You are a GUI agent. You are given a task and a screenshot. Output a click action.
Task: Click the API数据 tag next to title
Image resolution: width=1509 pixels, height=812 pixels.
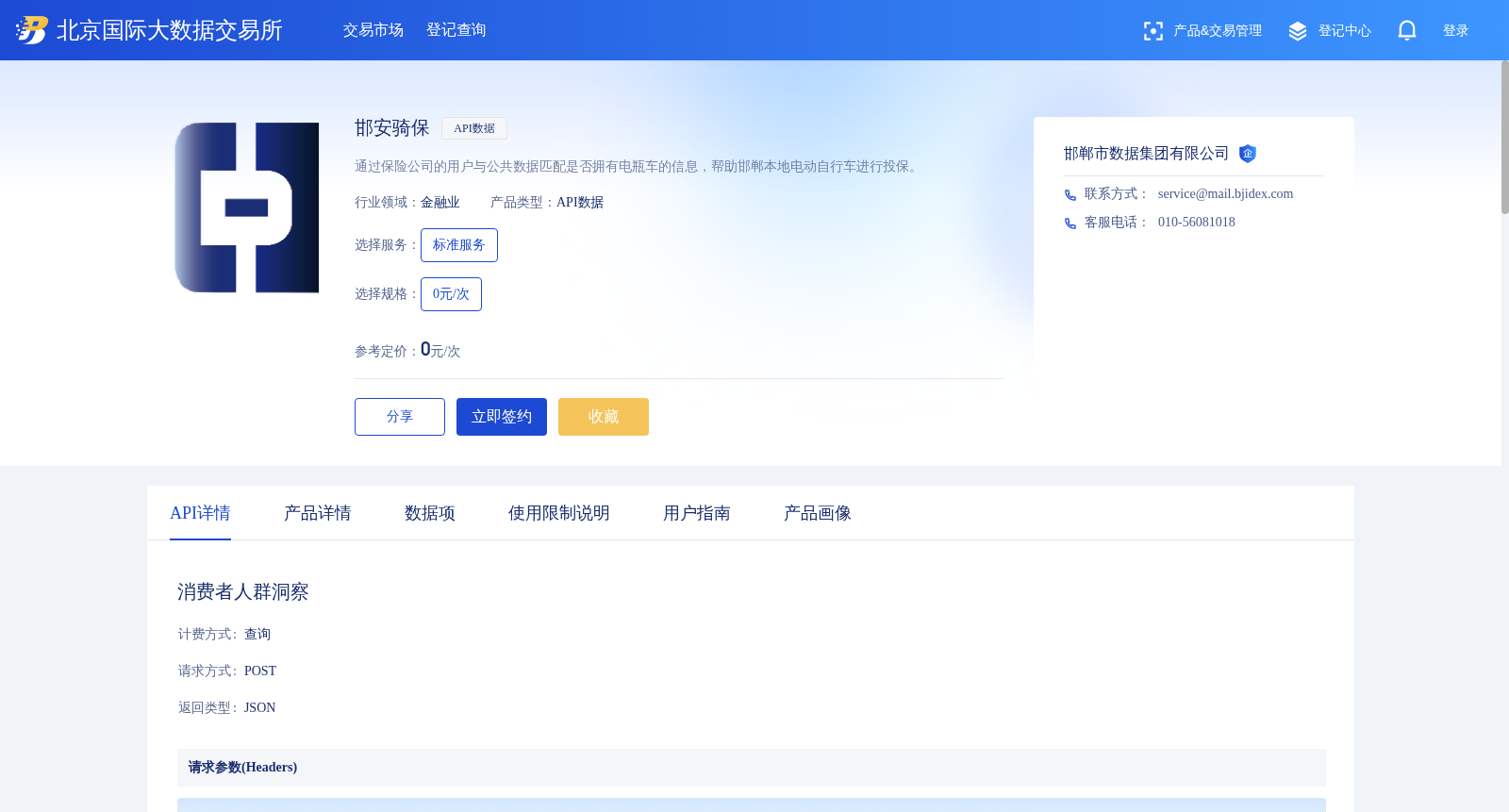(x=474, y=128)
